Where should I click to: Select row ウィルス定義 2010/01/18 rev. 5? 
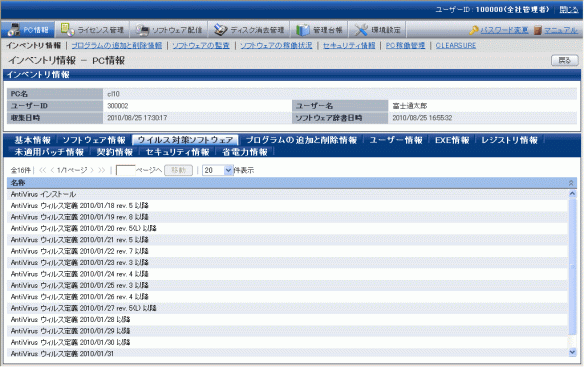click(x=287, y=206)
